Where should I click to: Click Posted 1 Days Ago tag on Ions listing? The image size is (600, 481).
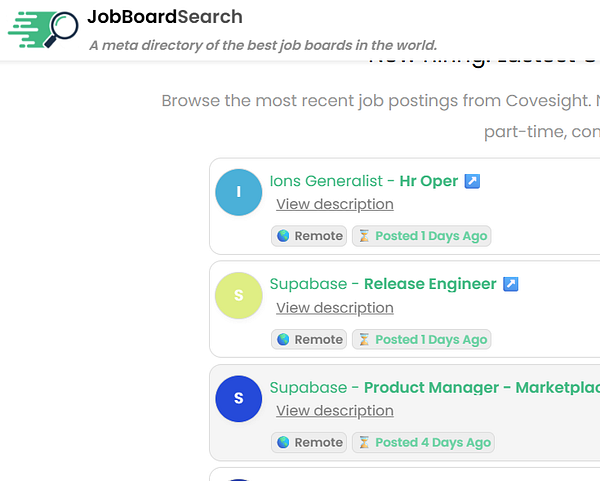coord(421,236)
